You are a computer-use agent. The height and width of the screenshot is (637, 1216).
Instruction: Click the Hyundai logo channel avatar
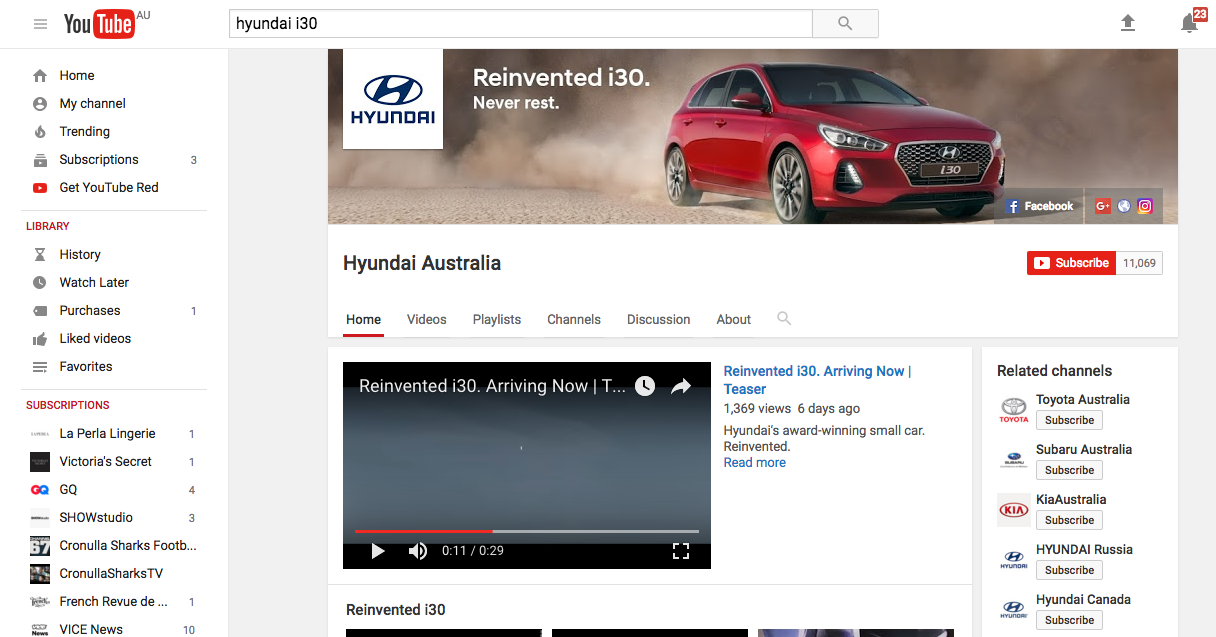click(x=393, y=99)
